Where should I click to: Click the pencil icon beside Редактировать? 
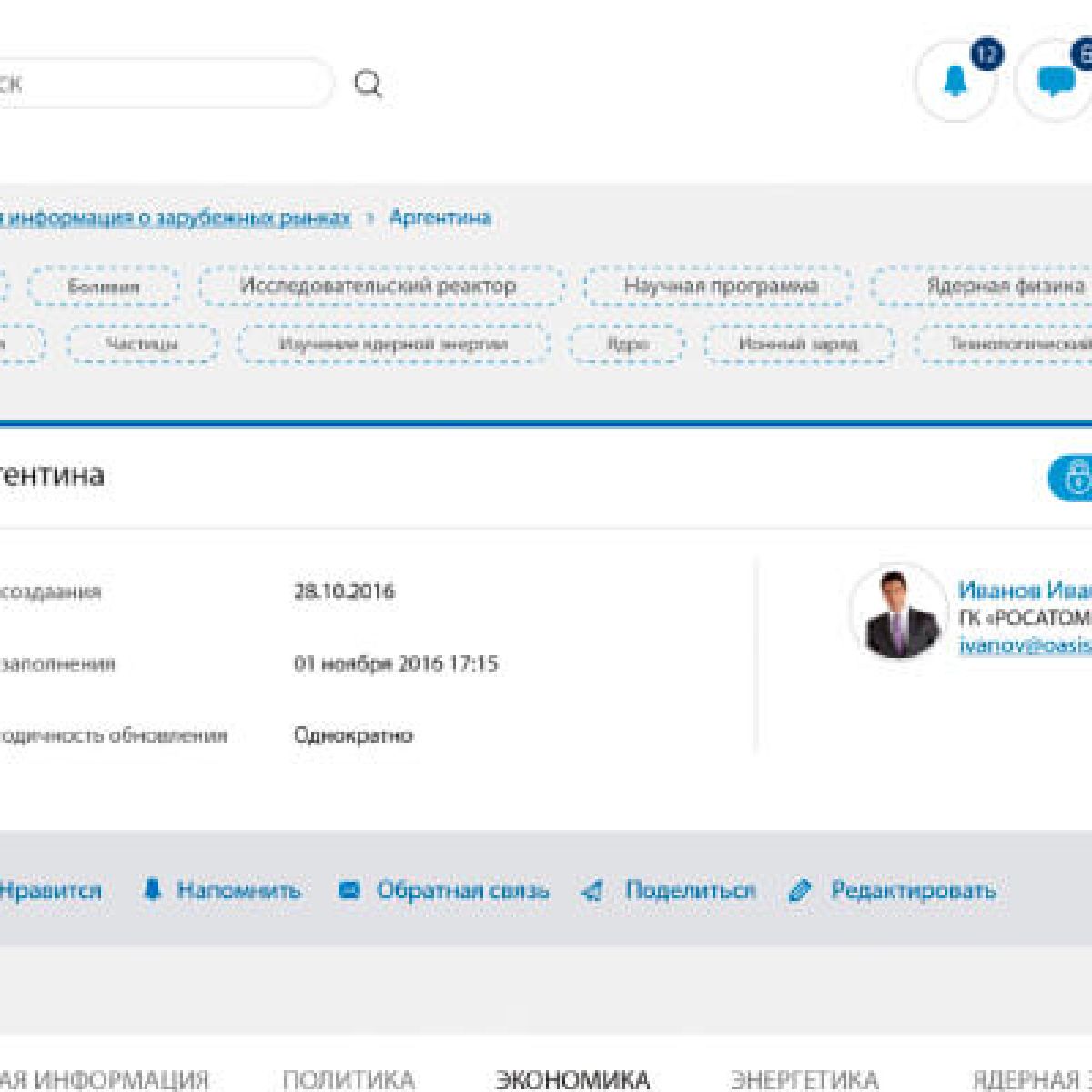[x=800, y=890]
